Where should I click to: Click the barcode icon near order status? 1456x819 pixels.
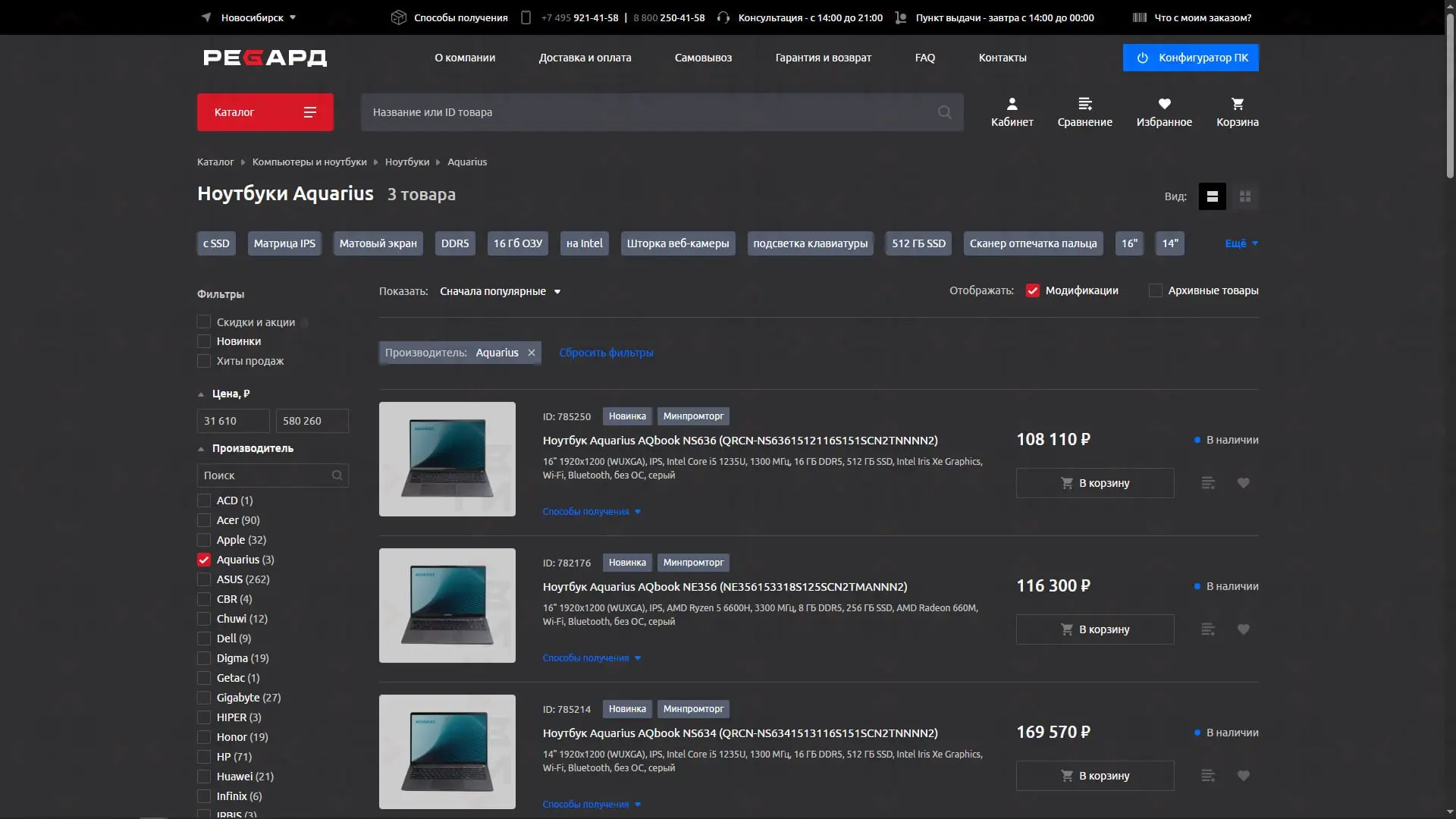click(x=1139, y=17)
